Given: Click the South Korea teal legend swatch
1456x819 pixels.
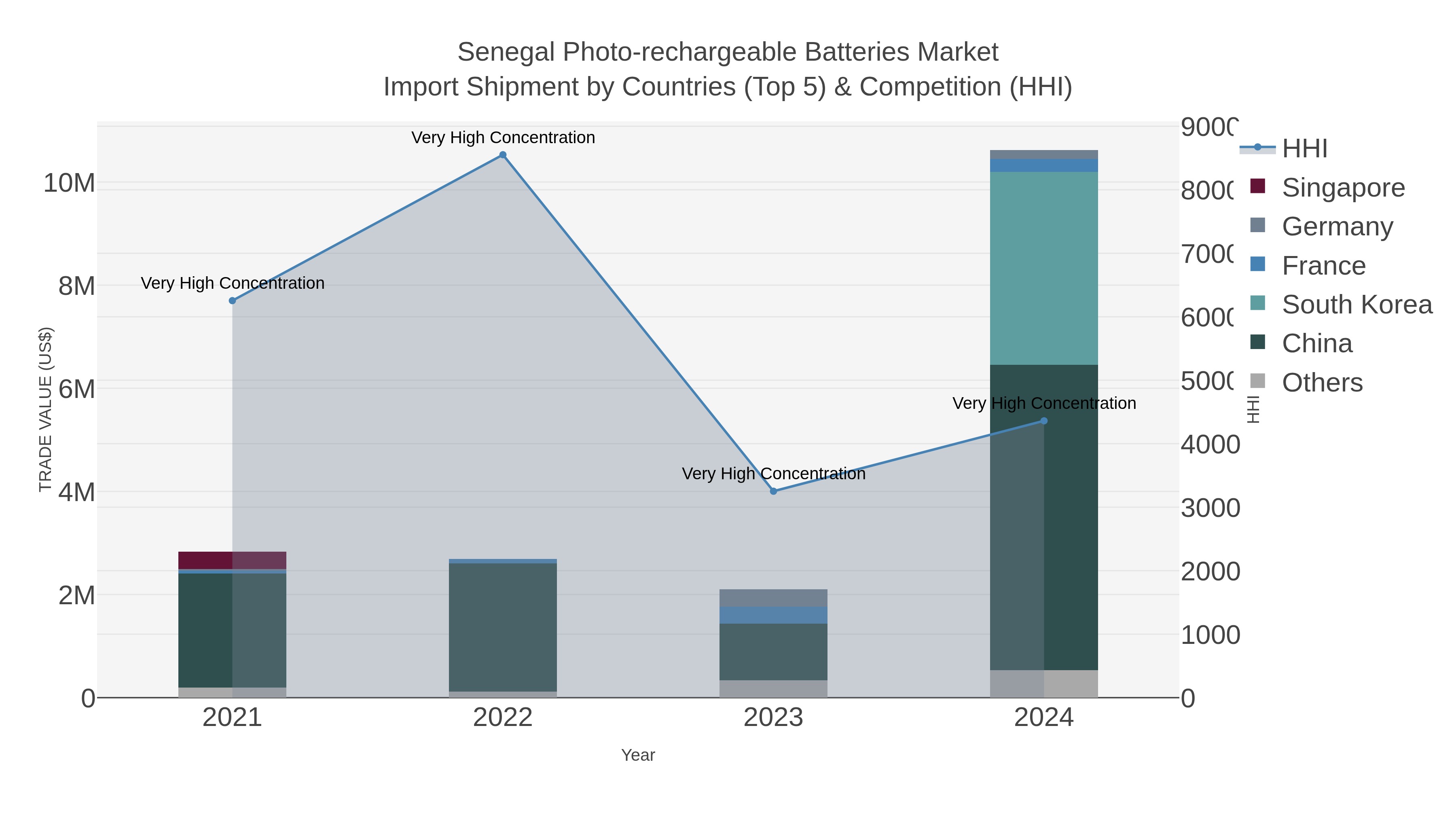Looking at the screenshot, I should pyautogui.click(x=1257, y=303).
